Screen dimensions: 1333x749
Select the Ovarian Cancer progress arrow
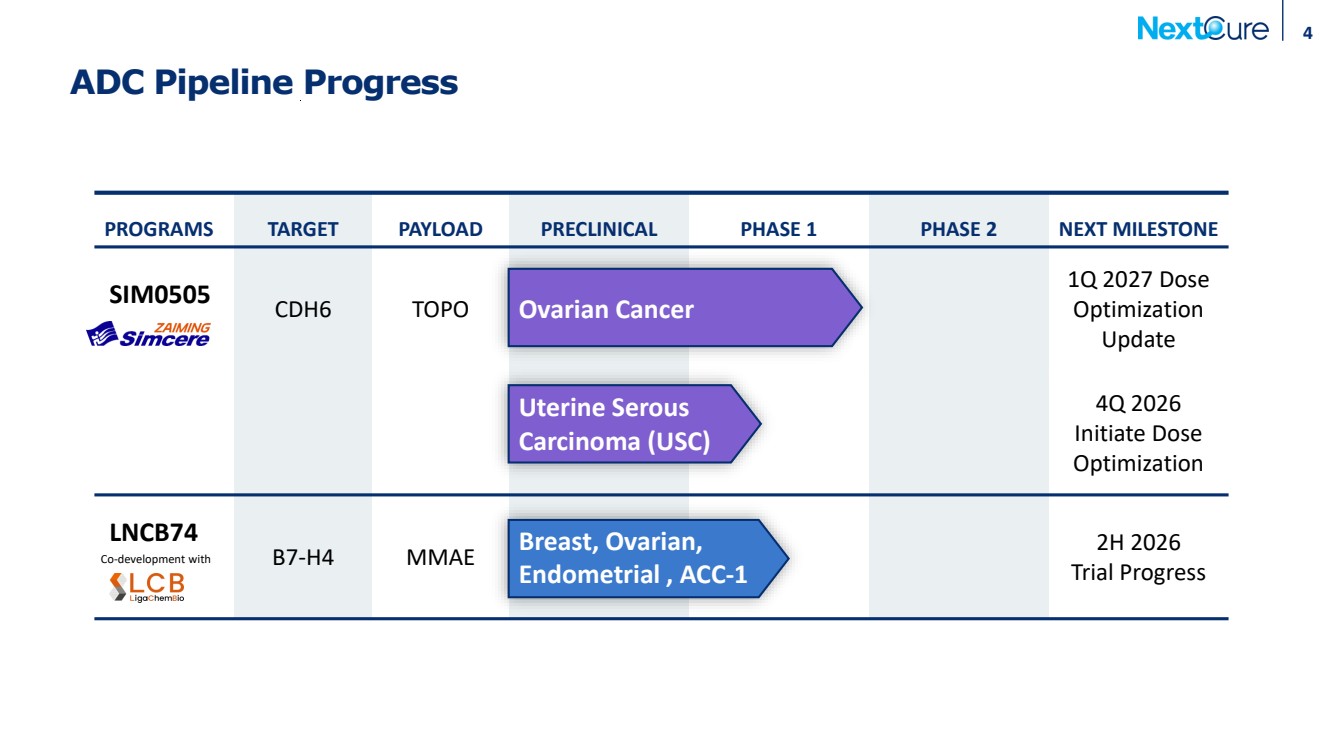pyautogui.click(x=685, y=308)
